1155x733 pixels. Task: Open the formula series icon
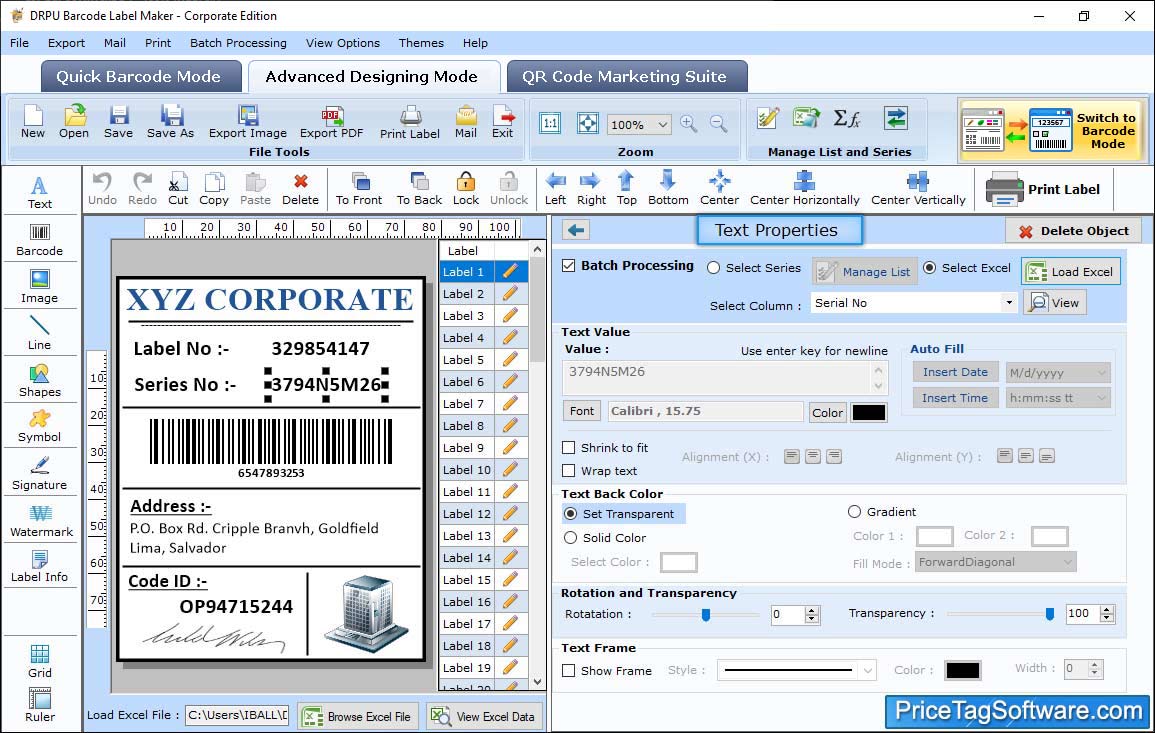[x=847, y=119]
